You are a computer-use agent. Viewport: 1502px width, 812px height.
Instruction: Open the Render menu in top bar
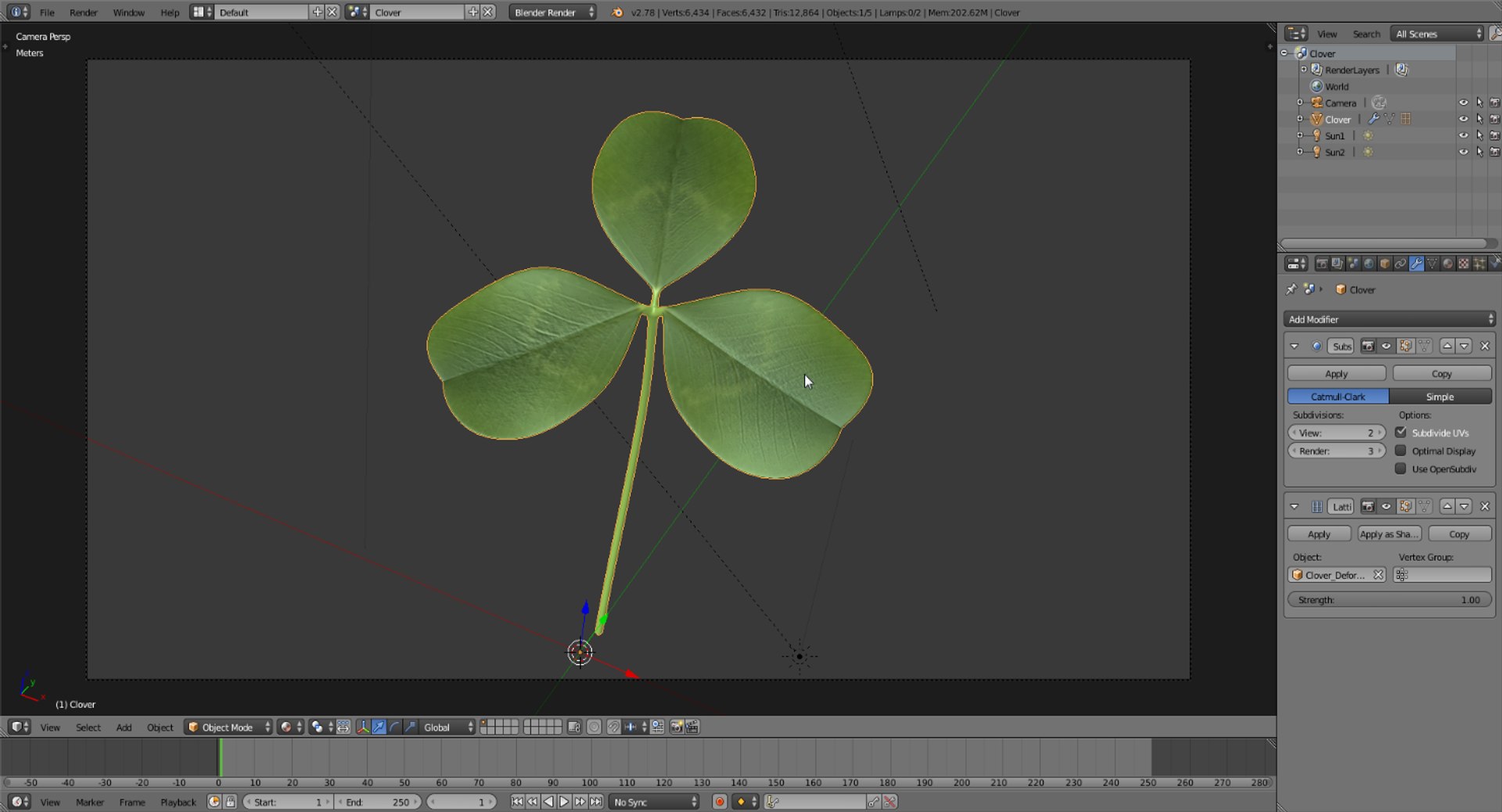click(x=84, y=12)
